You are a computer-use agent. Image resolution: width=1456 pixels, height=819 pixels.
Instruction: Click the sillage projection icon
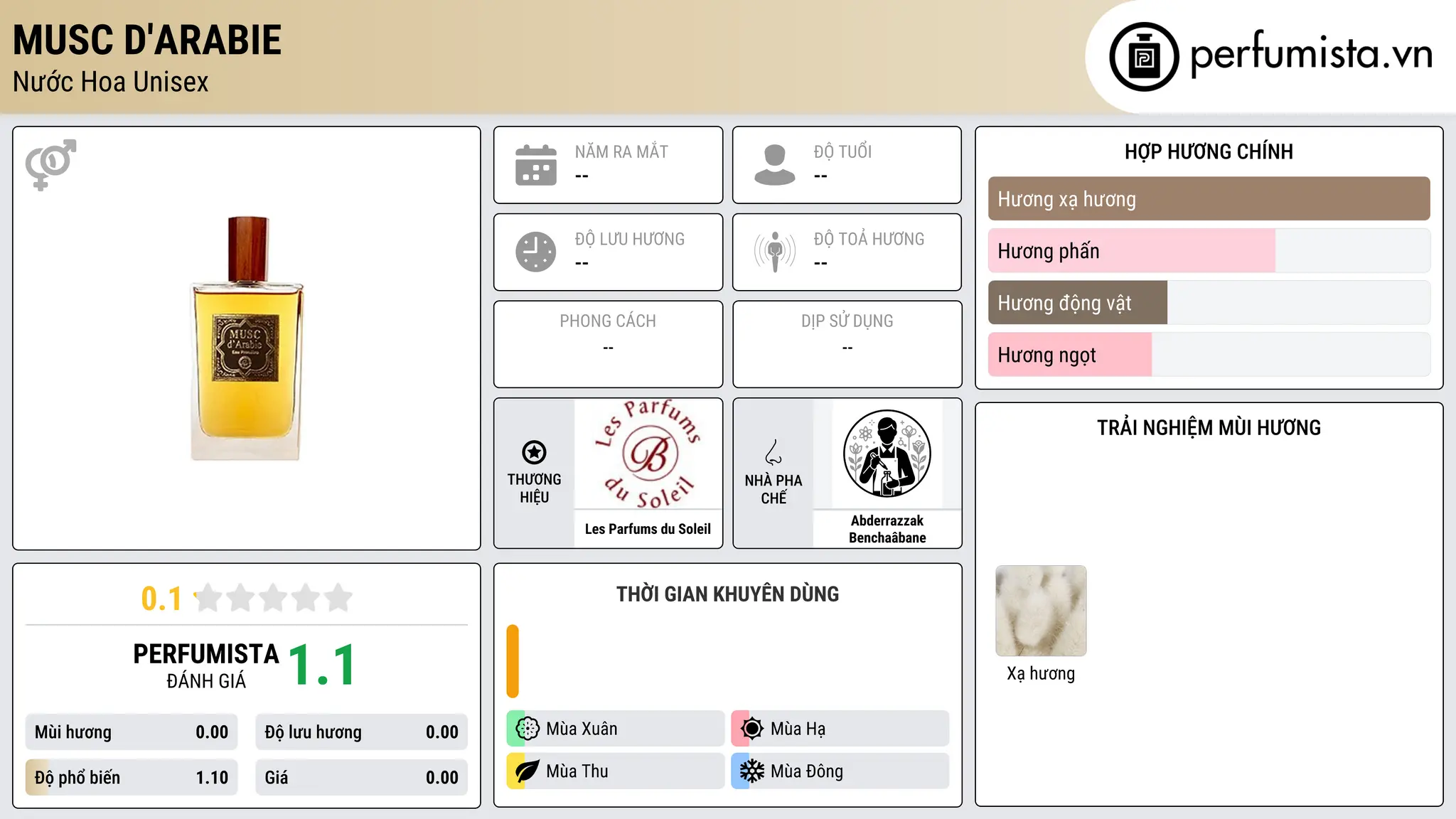[775, 252]
